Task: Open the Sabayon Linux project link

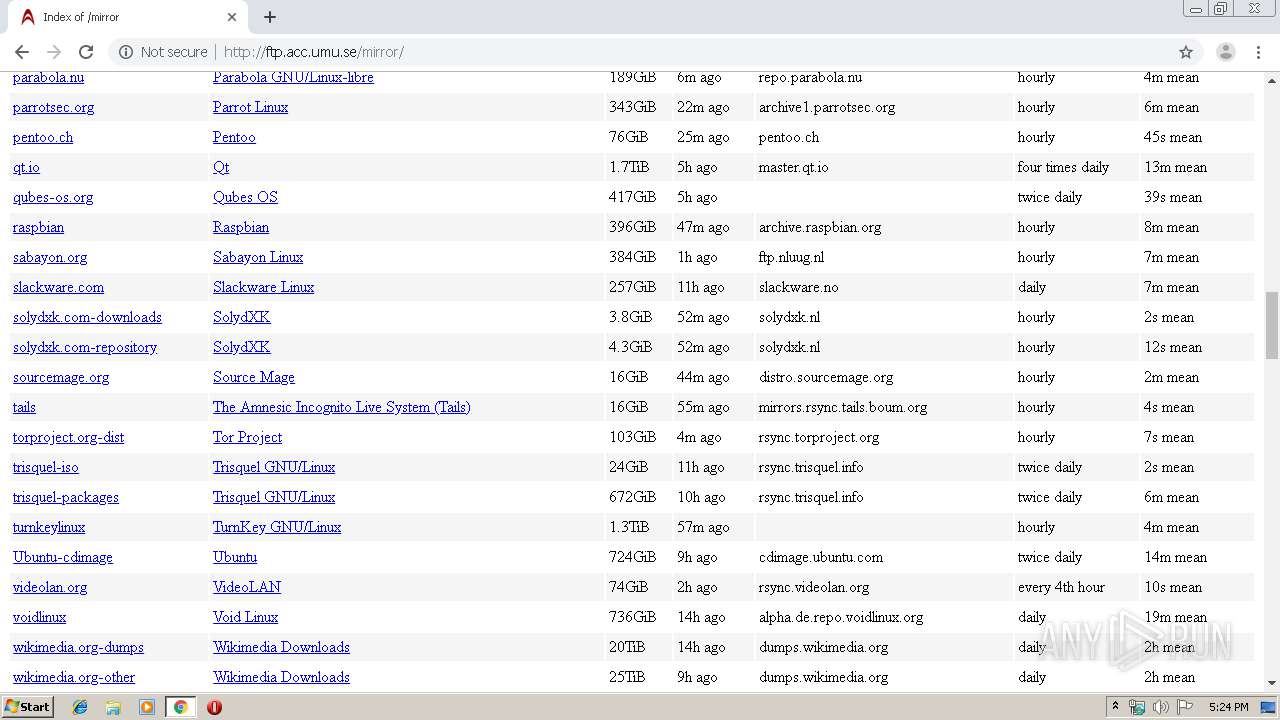Action: [x=258, y=257]
